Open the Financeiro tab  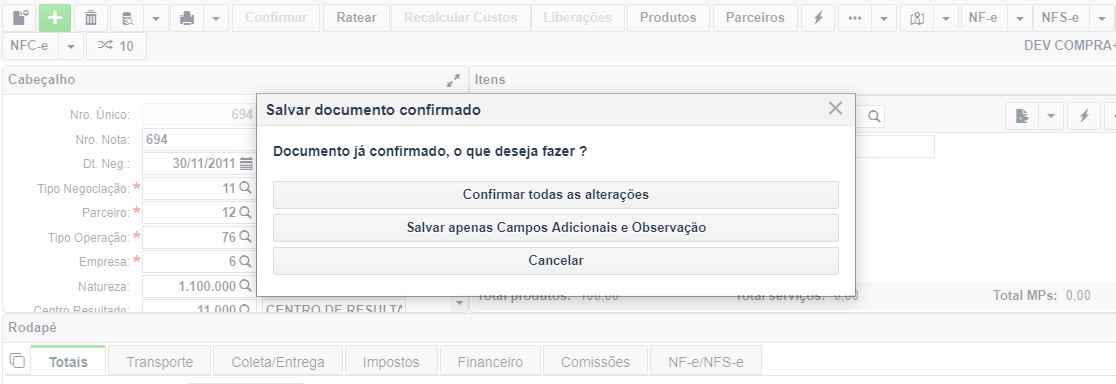tap(490, 362)
